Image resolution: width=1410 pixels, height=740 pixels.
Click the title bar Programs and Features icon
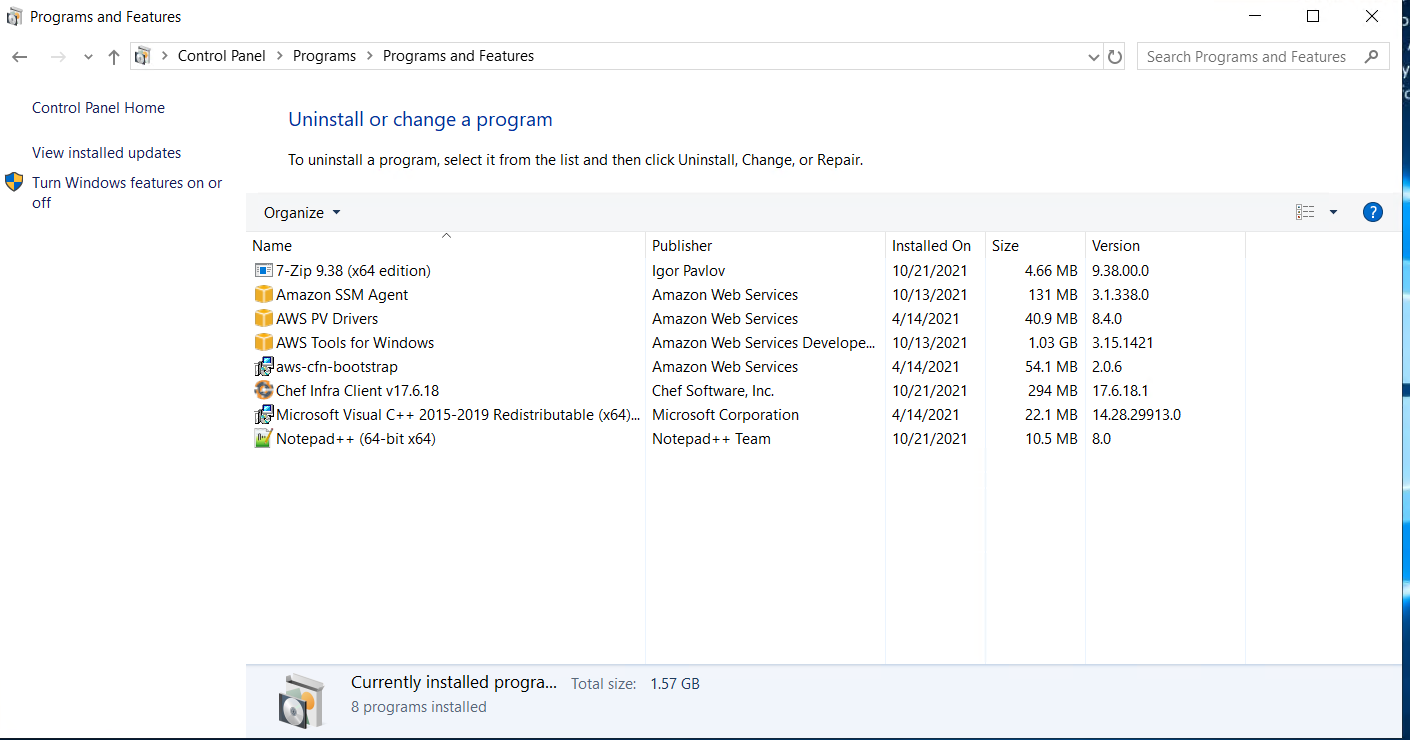pos(14,17)
